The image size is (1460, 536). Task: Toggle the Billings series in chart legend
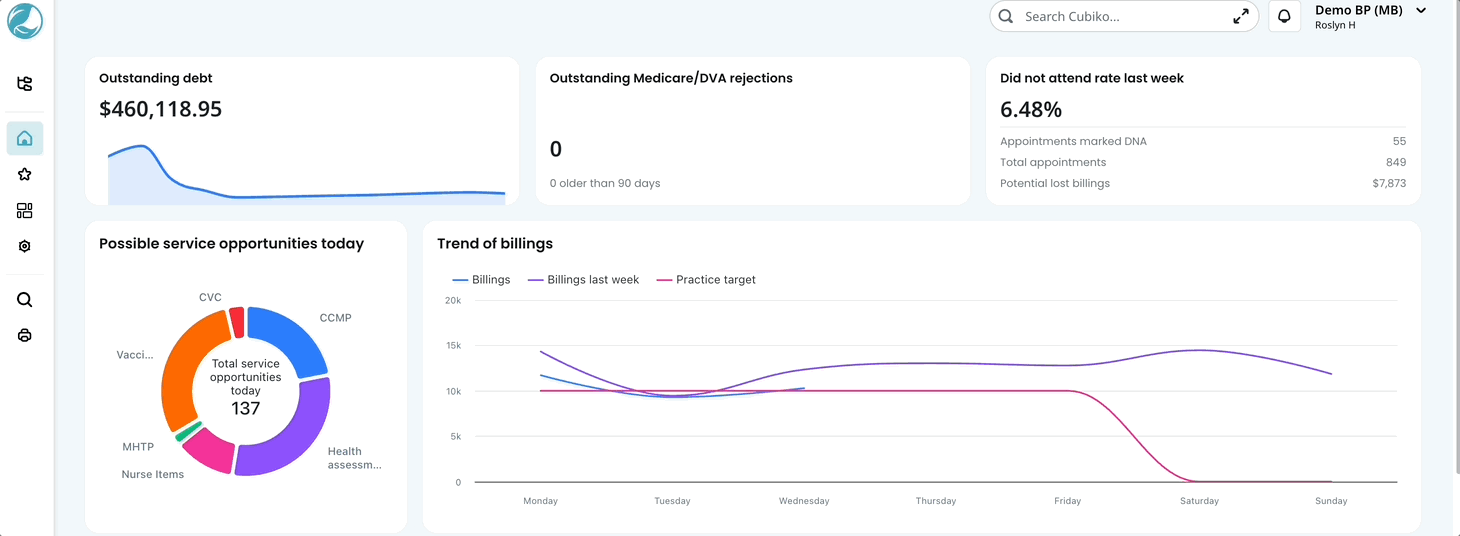coord(482,280)
